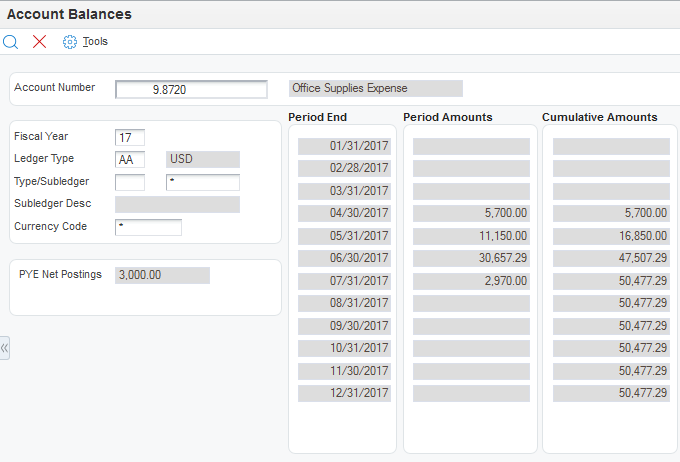
Task: Click the 2,970.00 period amount
Action: pos(471,281)
